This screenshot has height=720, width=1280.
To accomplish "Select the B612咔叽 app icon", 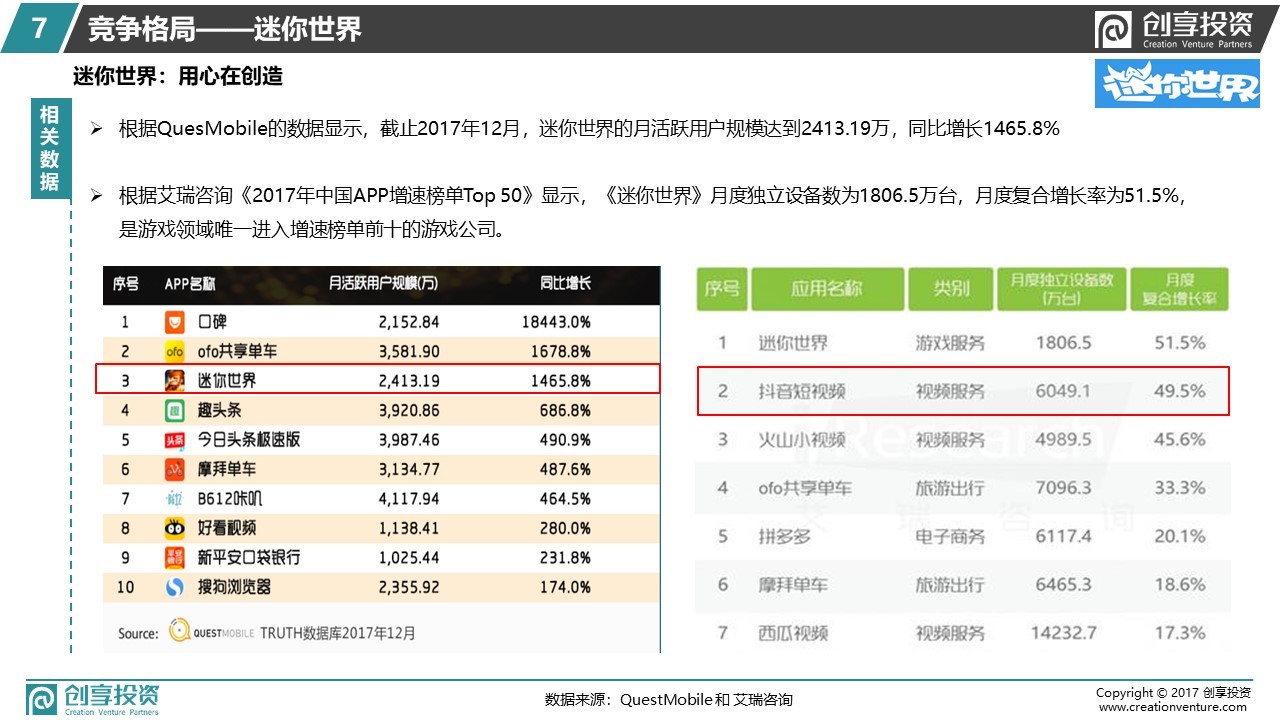I will point(175,498).
